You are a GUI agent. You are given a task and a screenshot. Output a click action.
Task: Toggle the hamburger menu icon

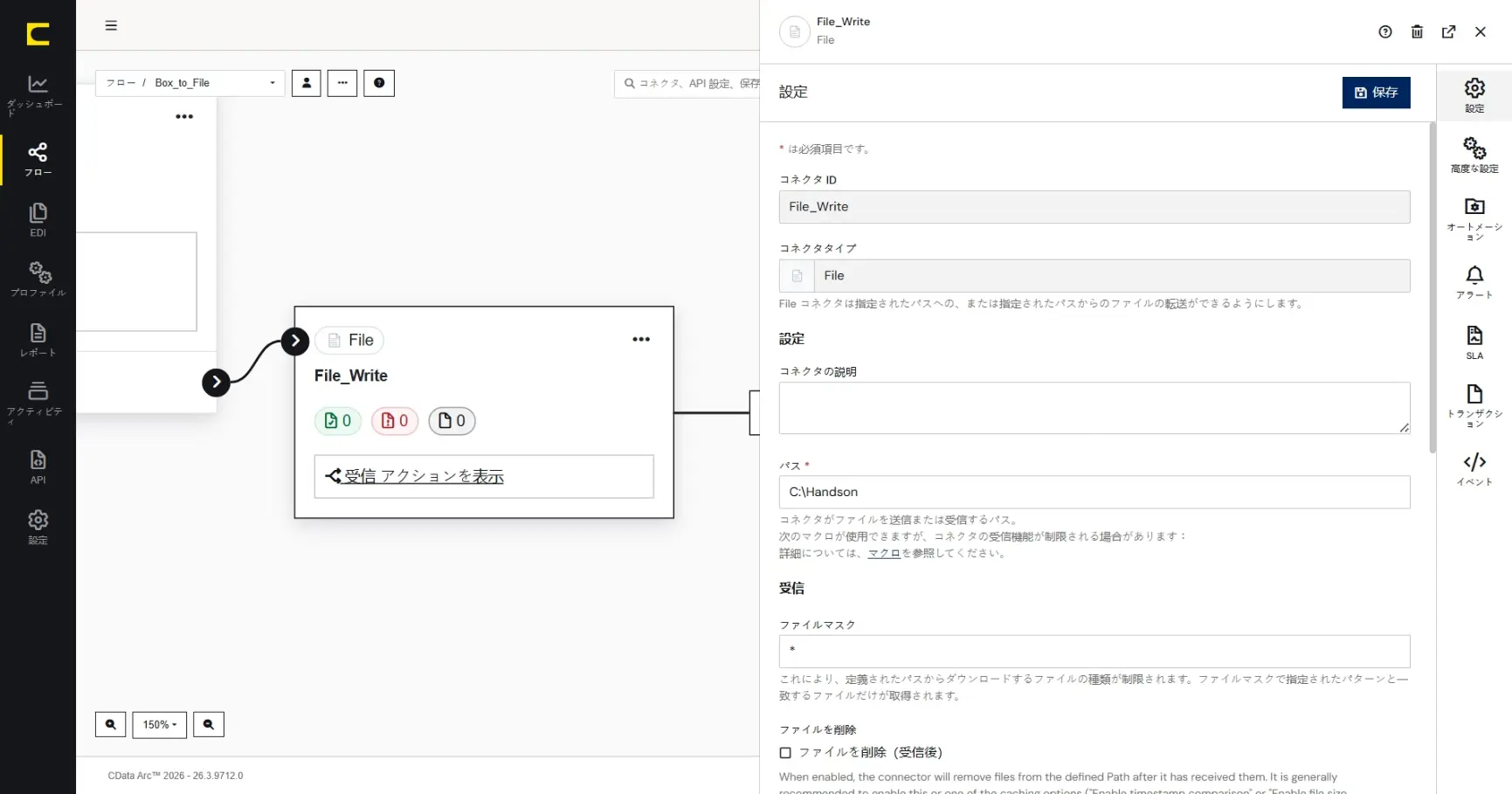click(x=111, y=25)
